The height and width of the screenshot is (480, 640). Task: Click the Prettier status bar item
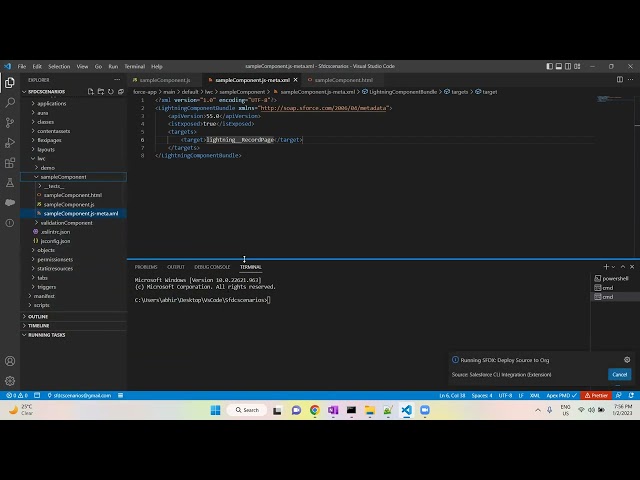(596, 396)
